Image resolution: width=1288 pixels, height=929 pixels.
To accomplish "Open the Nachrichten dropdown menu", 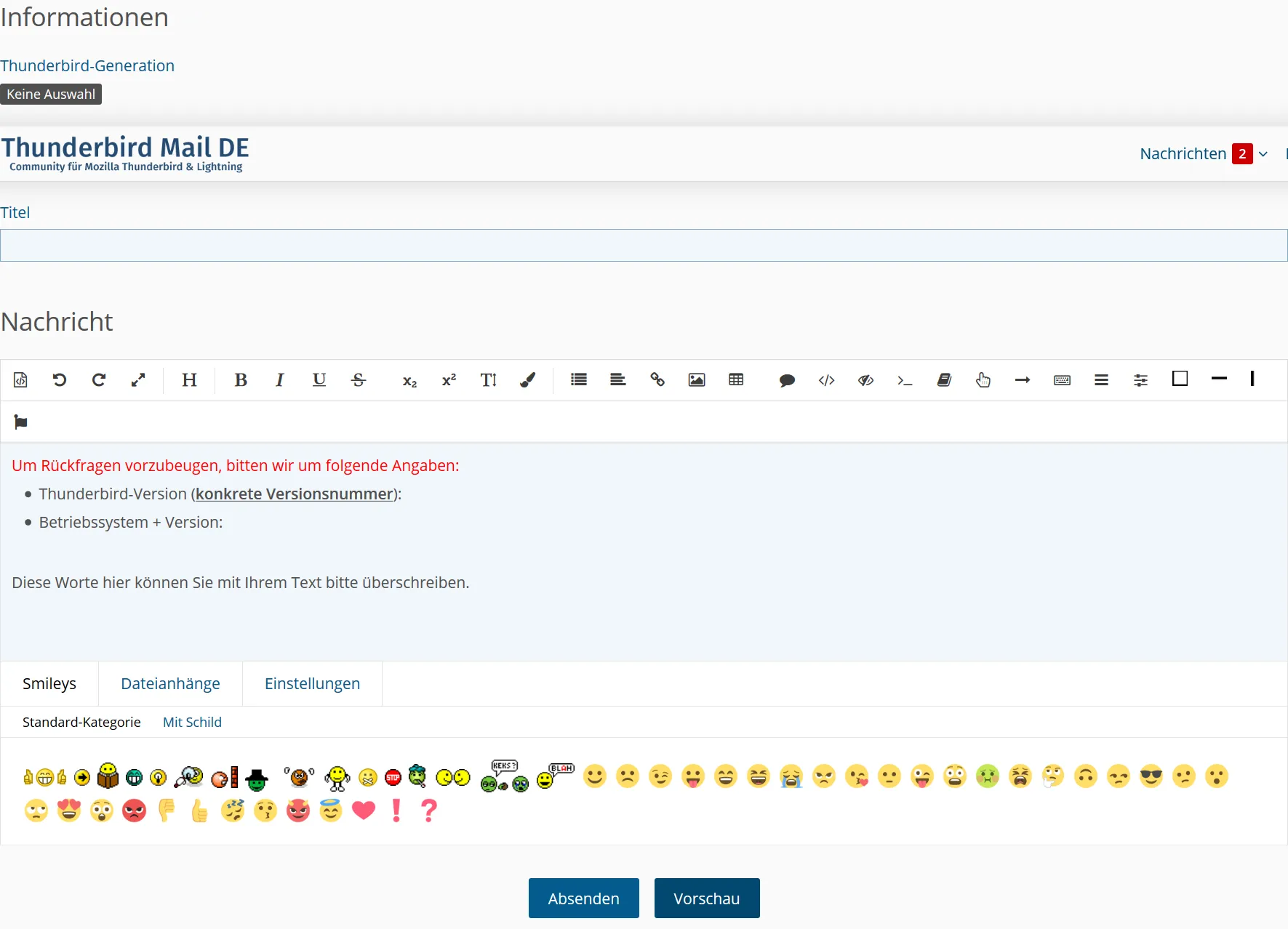I will point(1204,154).
